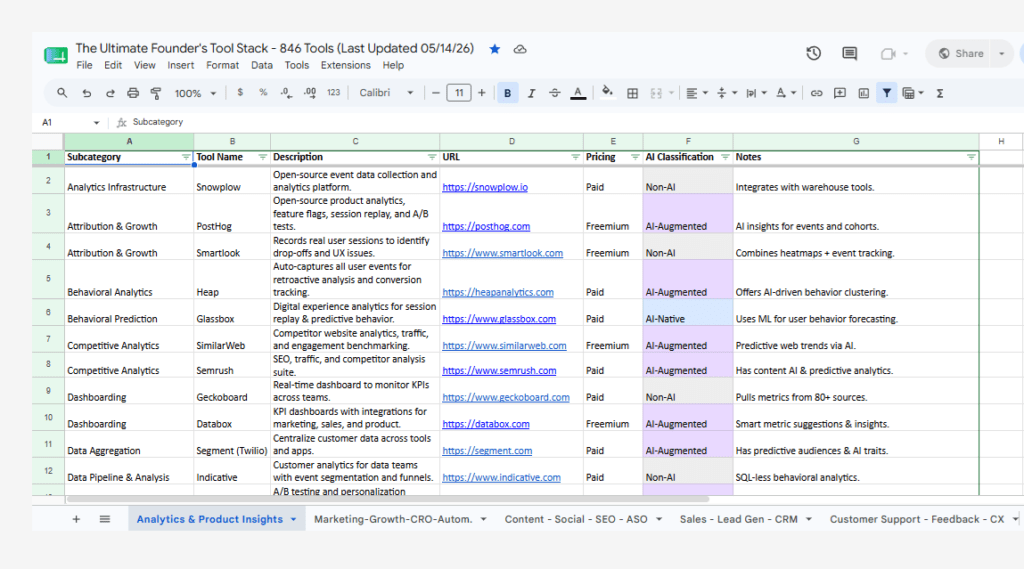Decrease decimal places icon

point(286,93)
